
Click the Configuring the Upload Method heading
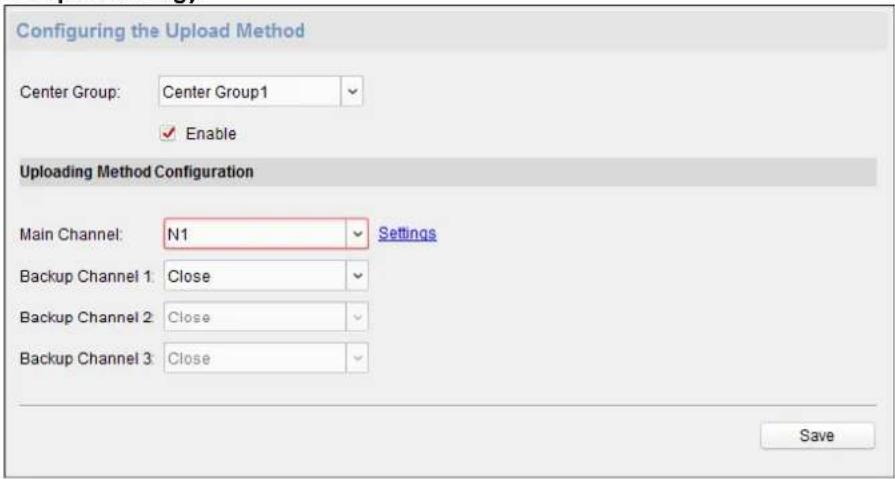pos(160,31)
